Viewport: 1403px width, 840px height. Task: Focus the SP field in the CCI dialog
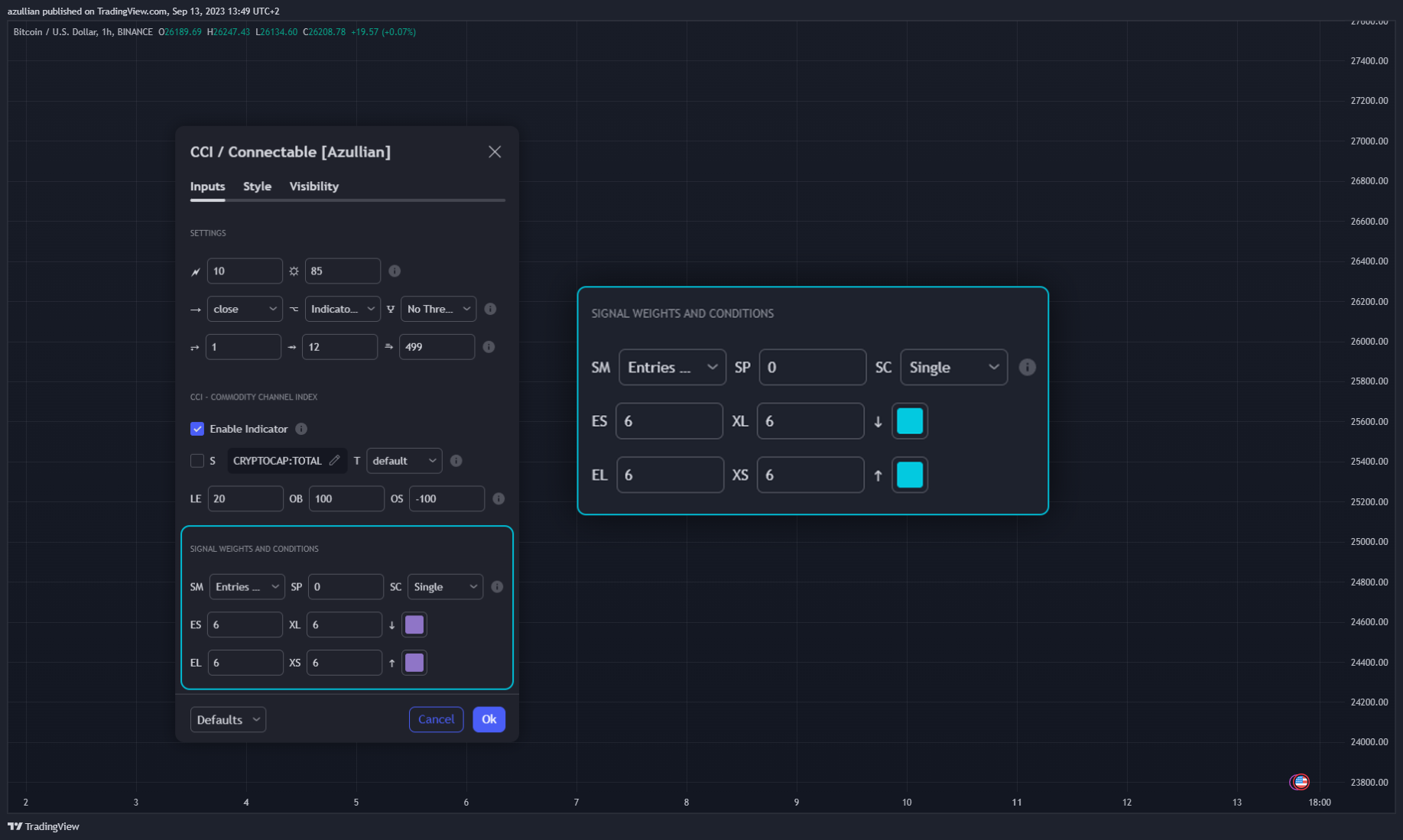[346, 587]
